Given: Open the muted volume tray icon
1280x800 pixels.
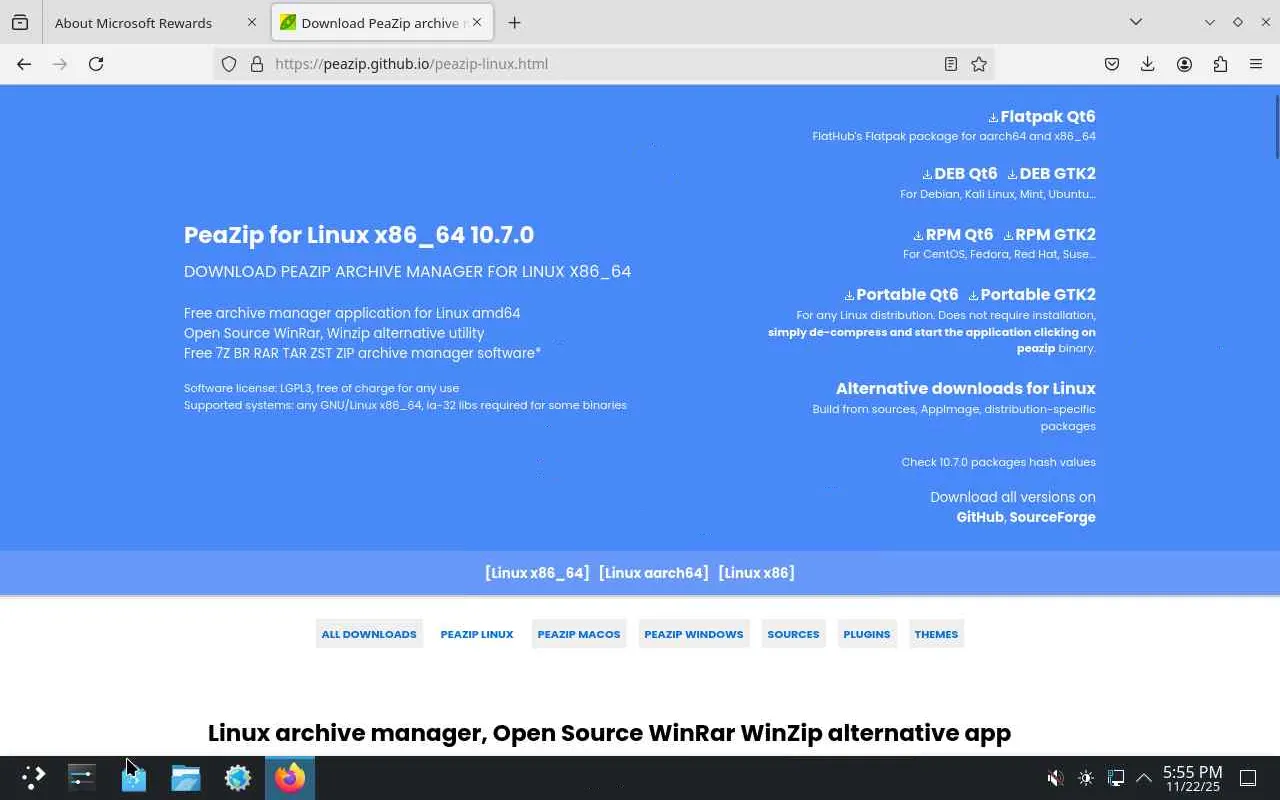Looking at the screenshot, I should (x=1055, y=778).
